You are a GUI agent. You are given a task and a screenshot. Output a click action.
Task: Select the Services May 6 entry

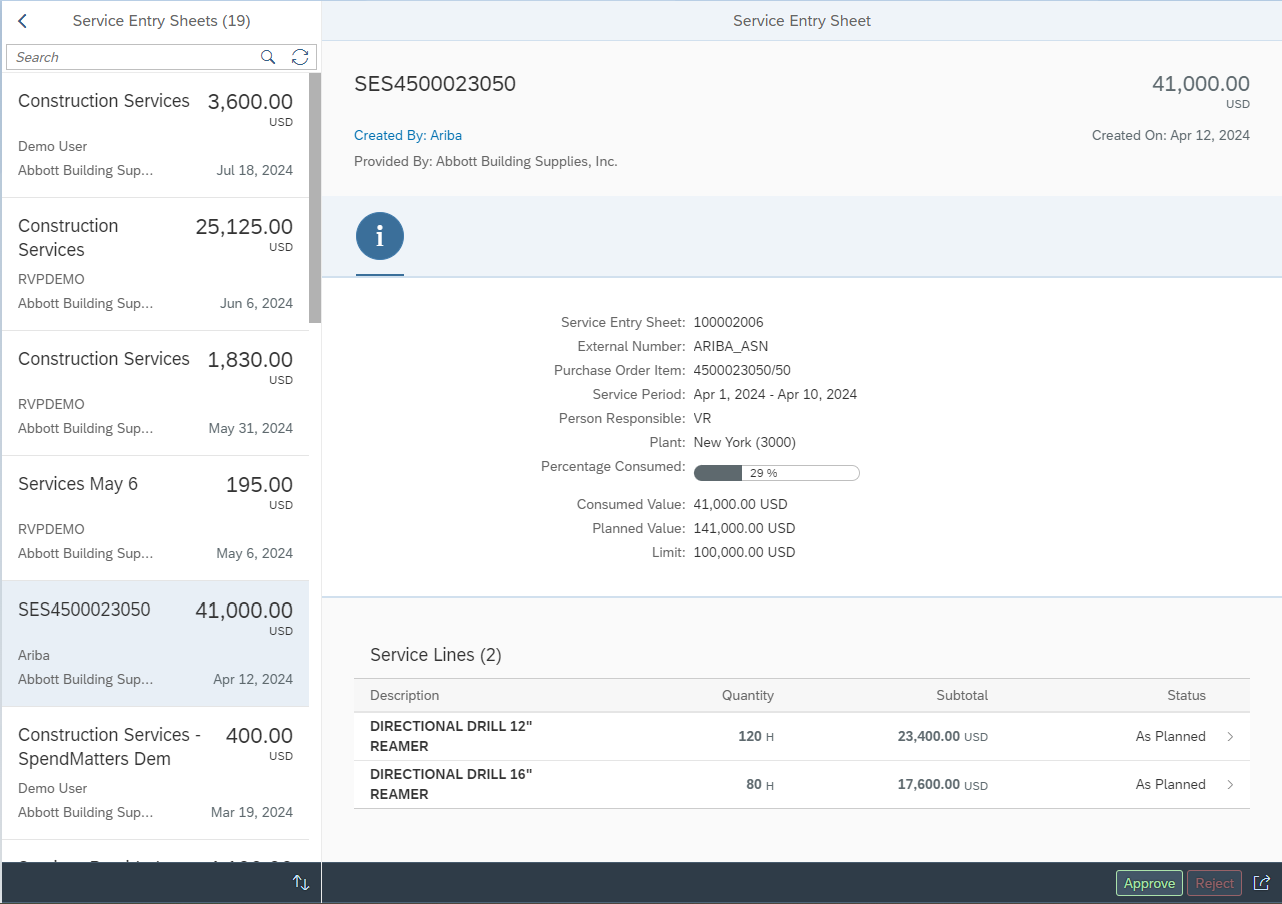point(155,515)
